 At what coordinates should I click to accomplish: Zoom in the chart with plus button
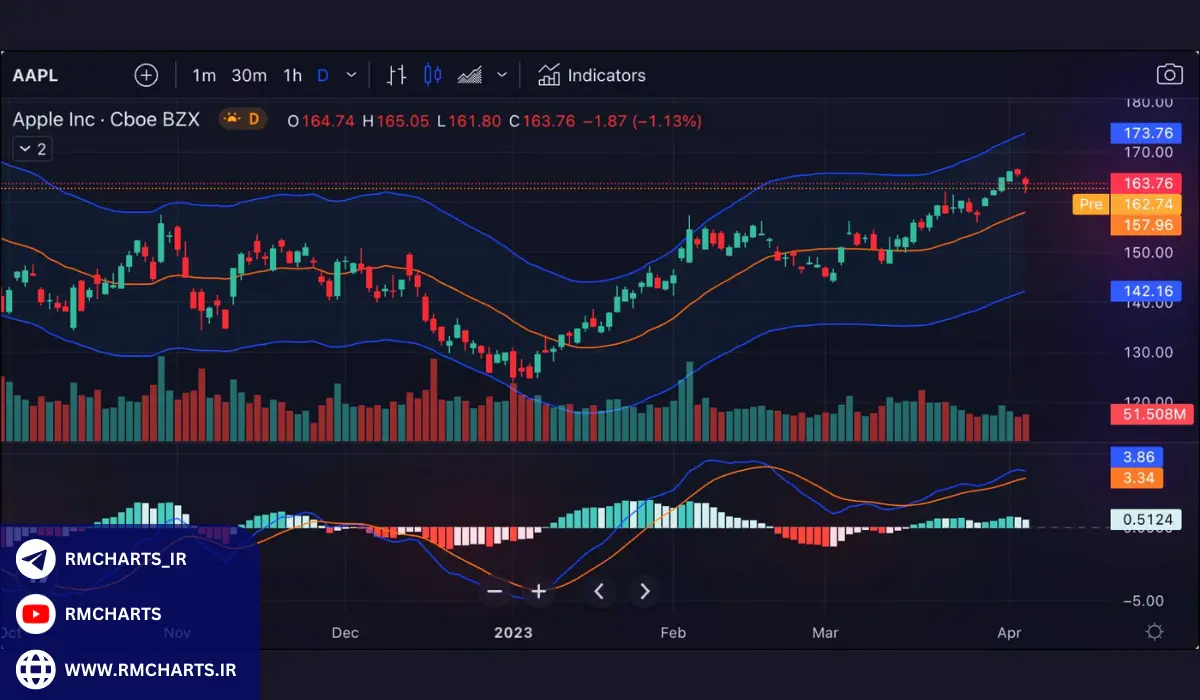[x=539, y=591]
